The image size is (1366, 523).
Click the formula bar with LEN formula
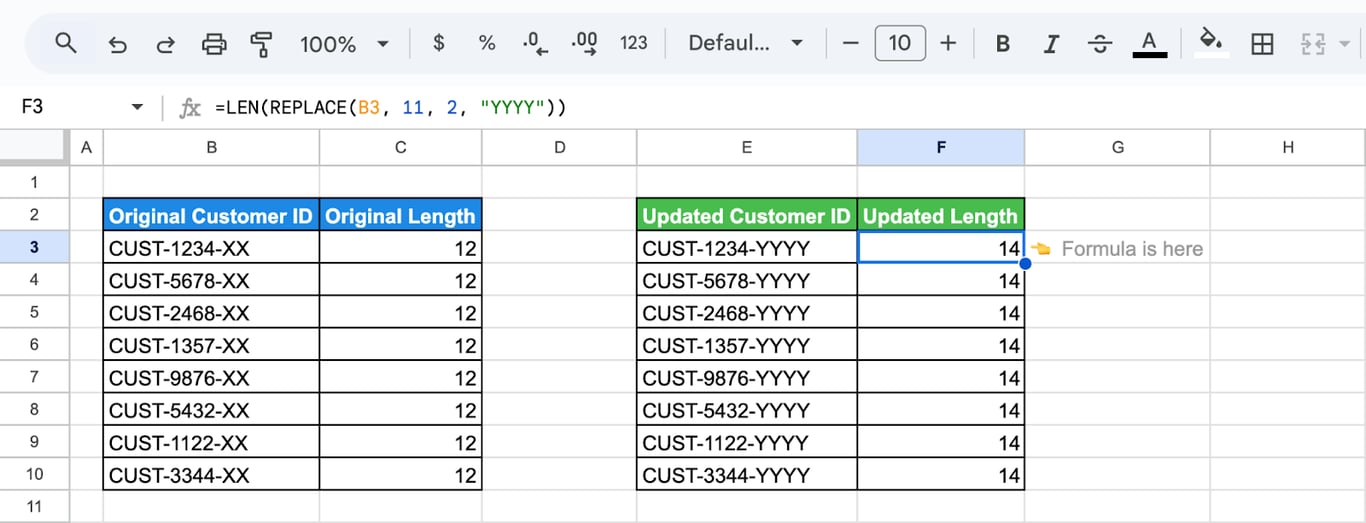tap(780, 107)
